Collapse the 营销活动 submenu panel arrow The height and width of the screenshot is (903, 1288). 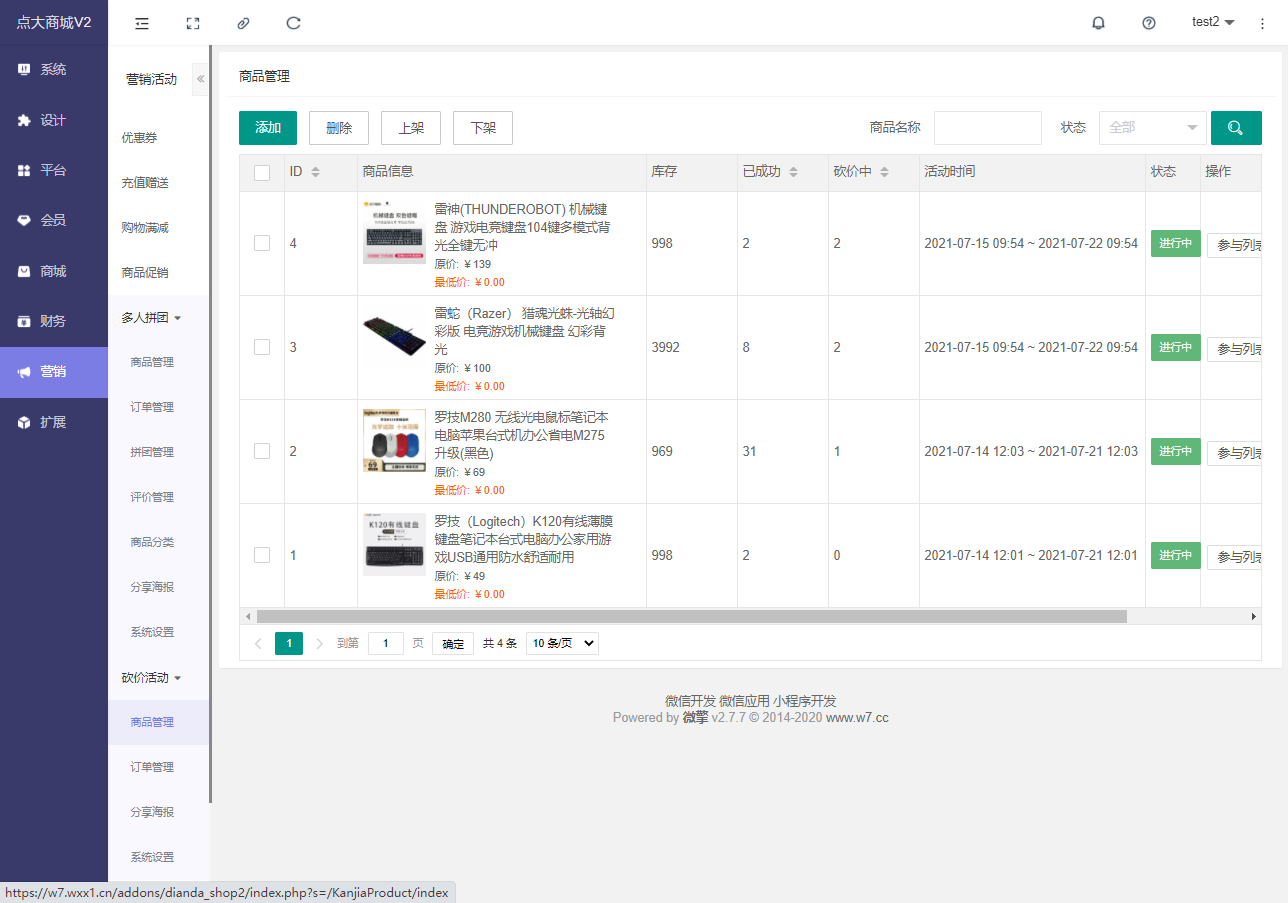pos(200,79)
